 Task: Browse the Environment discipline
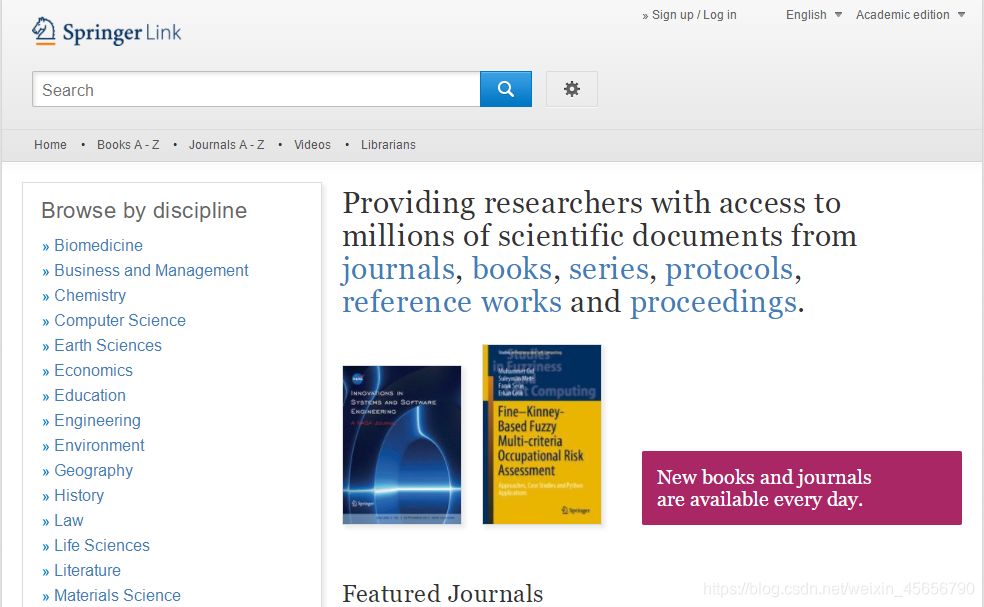pos(99,446)
